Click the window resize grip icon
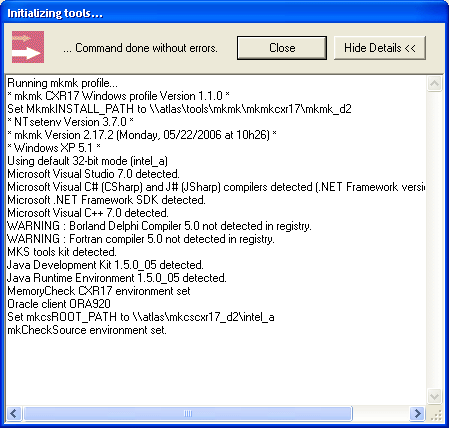 tap(436, 415)
